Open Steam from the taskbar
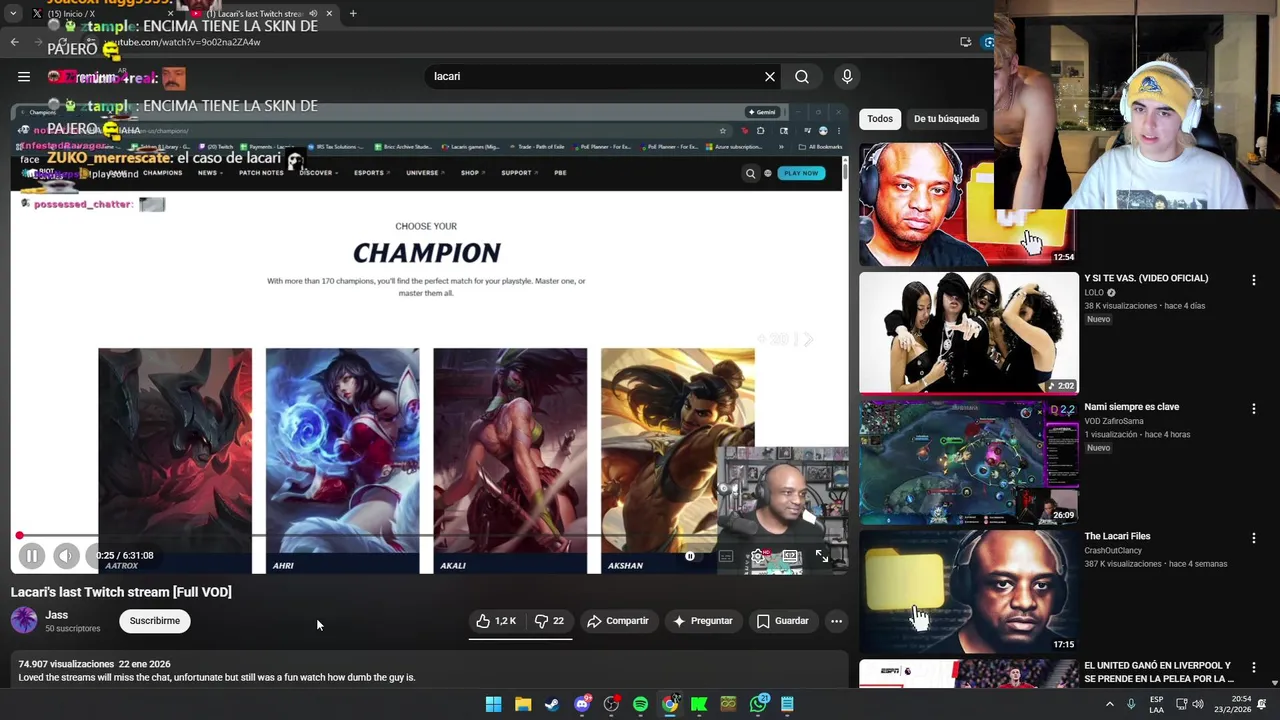The width and height of the screenshot is (1280, 720). pos(552,704)
